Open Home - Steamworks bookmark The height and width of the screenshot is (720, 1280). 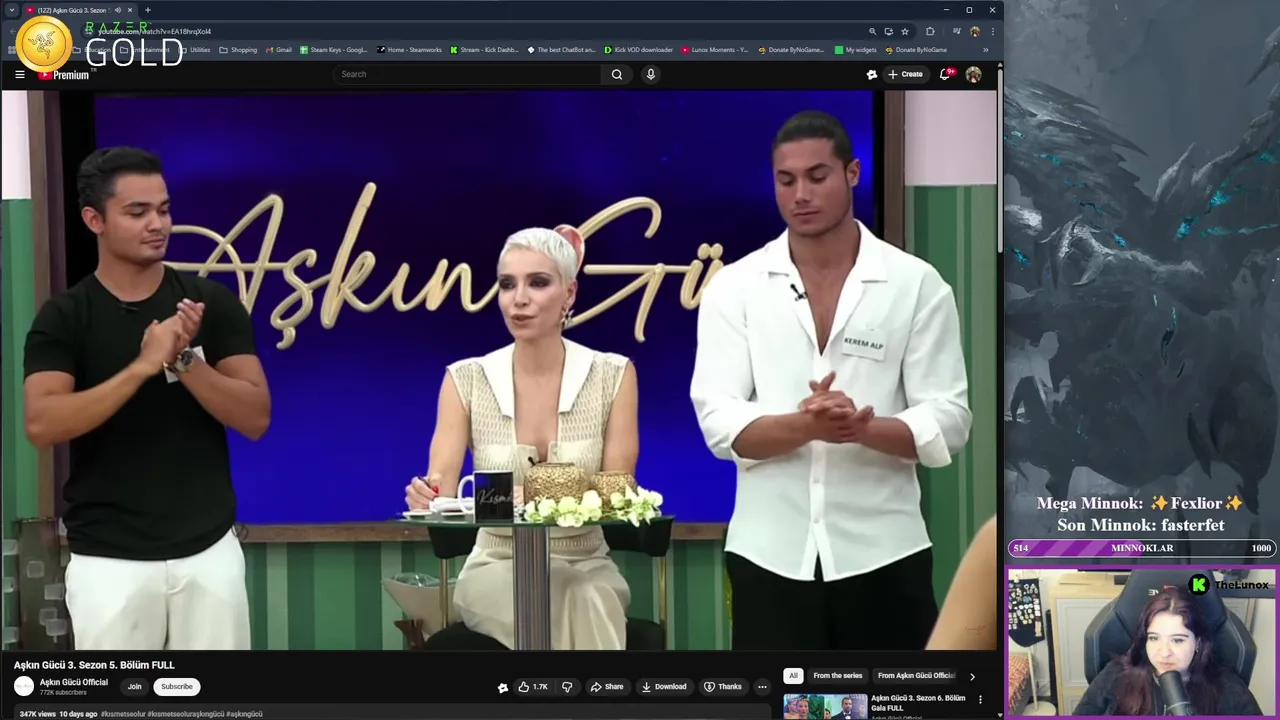tap(409, 50)
